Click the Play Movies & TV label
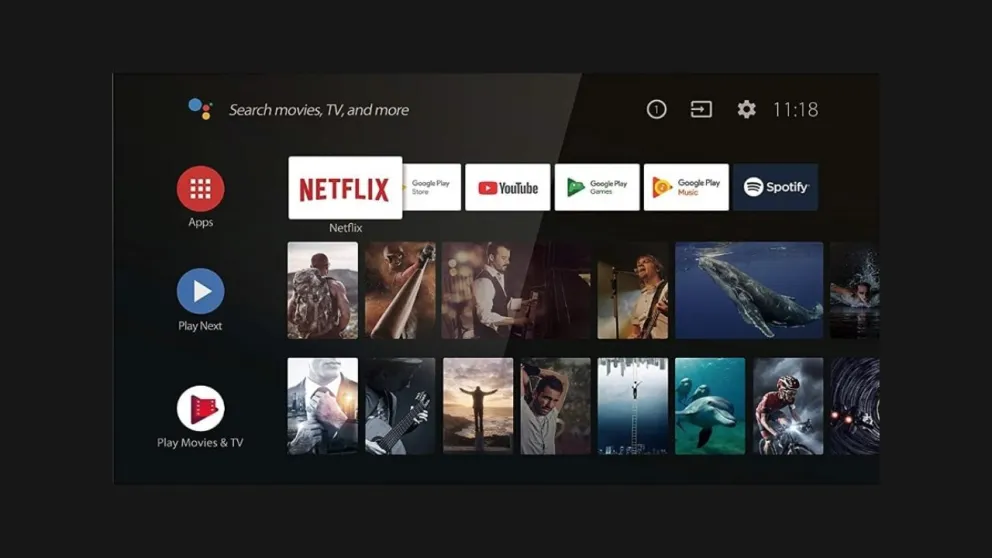Screen dimensions: 992x558 click(200, 443)
